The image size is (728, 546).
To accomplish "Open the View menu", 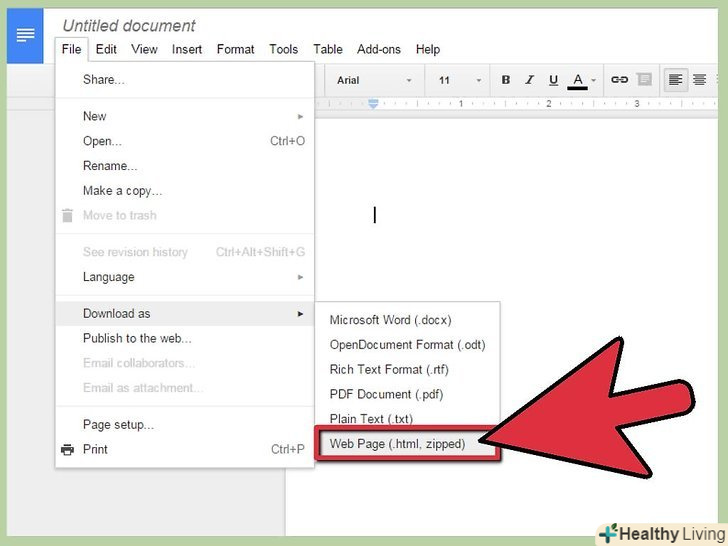I will click(144, 49).
